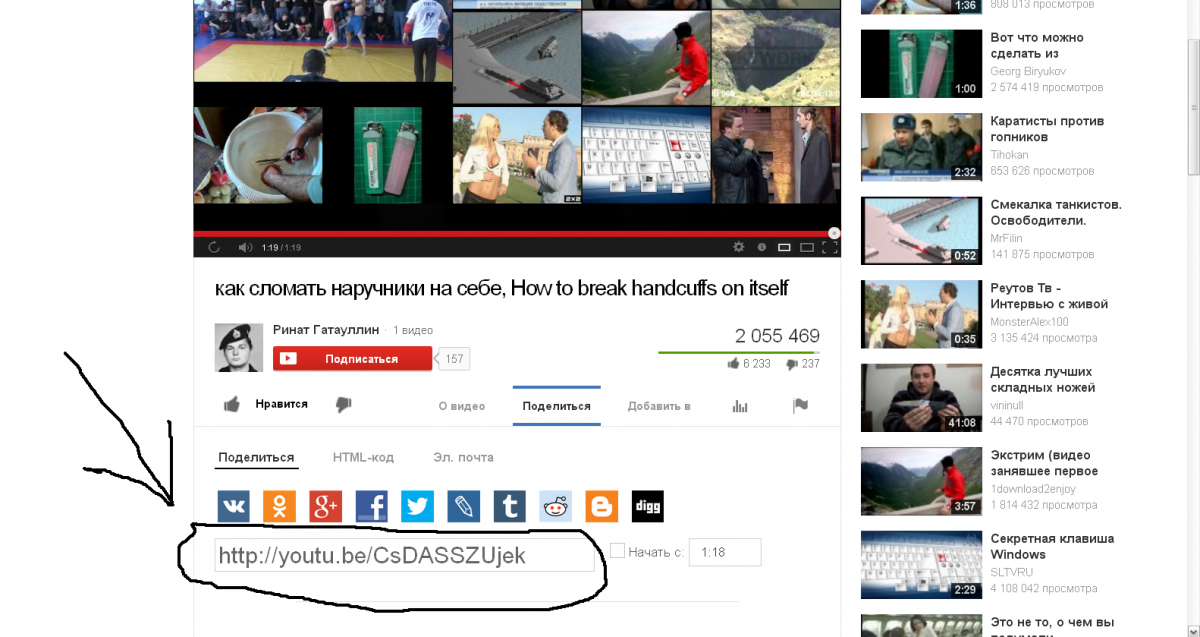Click the start time field showing 1:18
The width and height of the screenshot is (1200, 637).
point(725,552)
